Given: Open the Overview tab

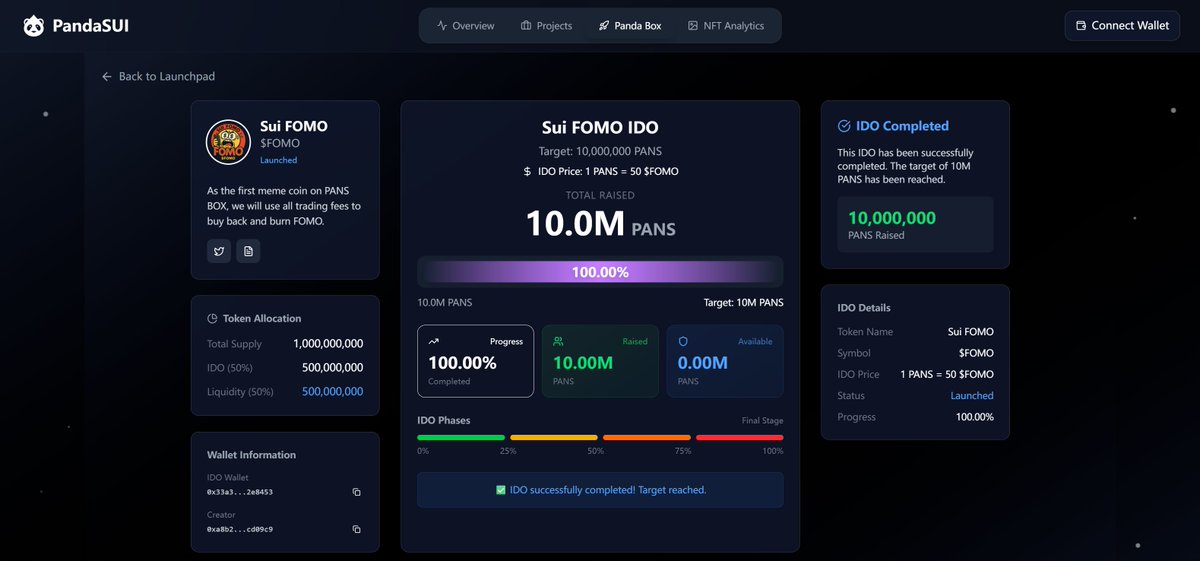Looking at the screenshot, I should (465, 26).
